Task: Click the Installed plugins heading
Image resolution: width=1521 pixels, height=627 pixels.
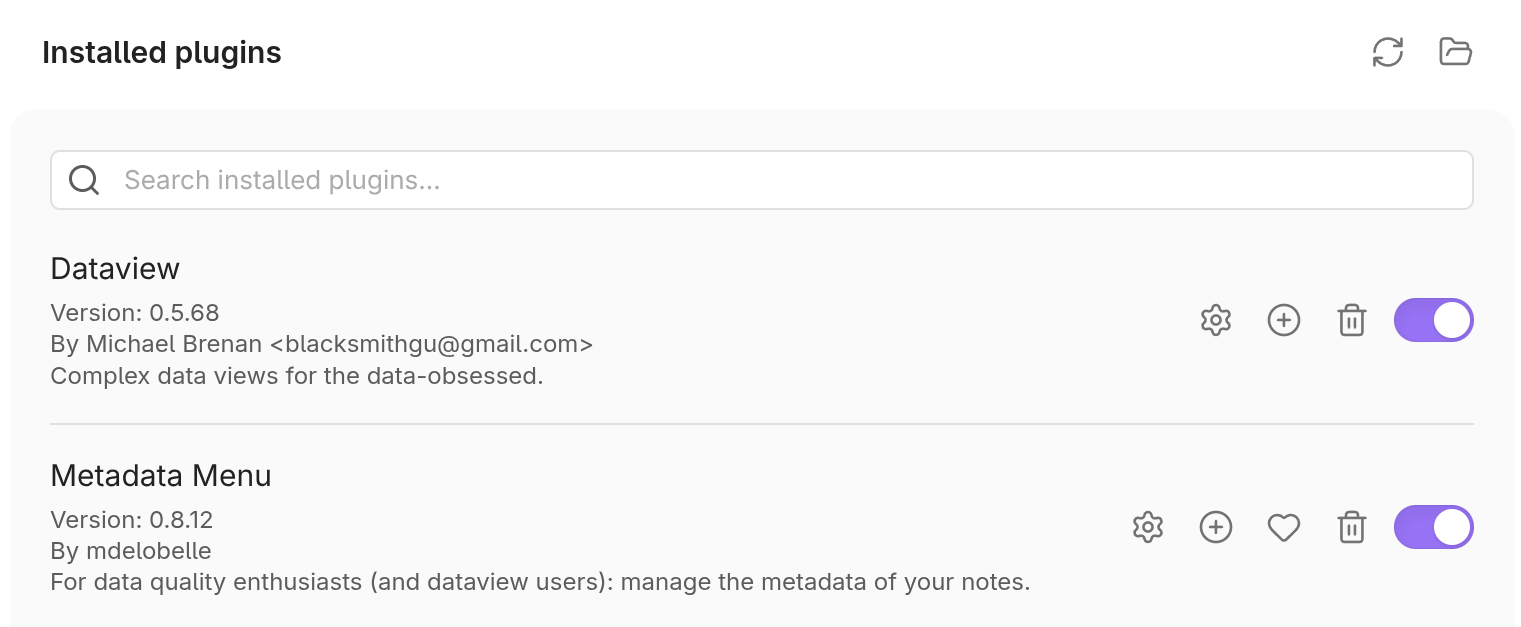Action: 161,52
